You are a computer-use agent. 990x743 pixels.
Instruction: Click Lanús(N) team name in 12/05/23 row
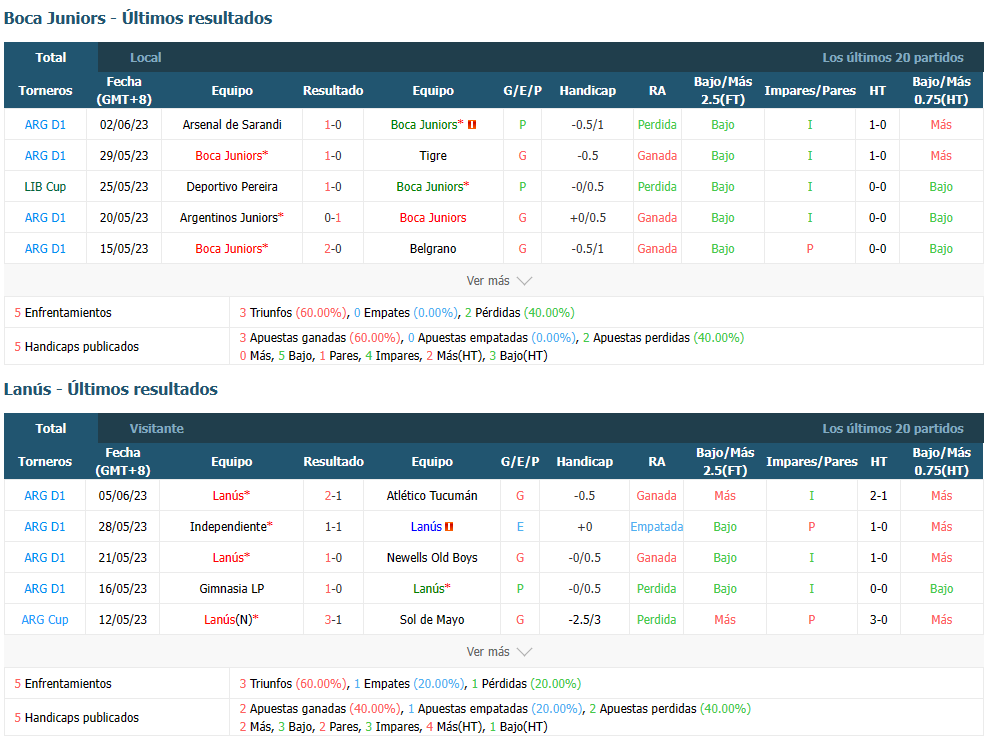coord(229,620)
